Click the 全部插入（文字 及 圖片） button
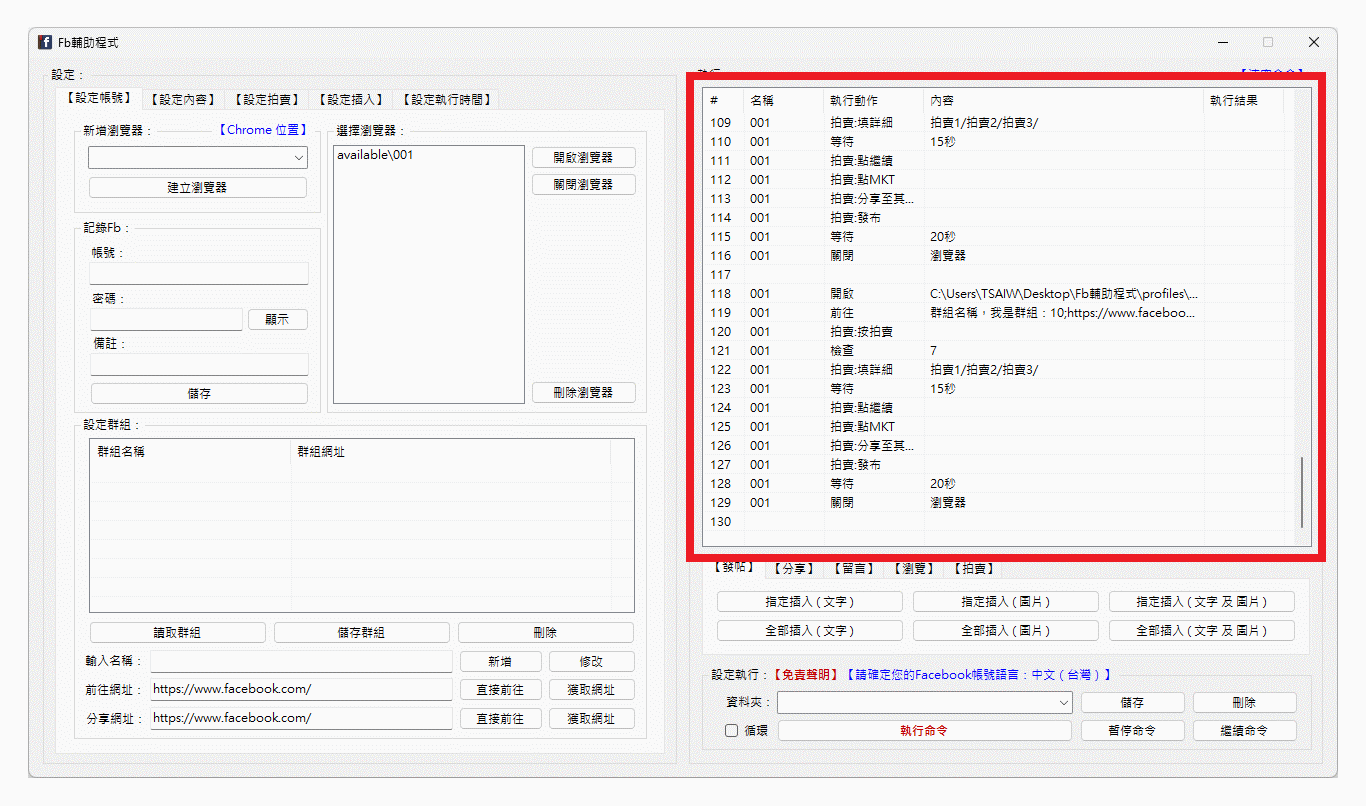This screenshot has height=806, width=1366. [1202, 631]
